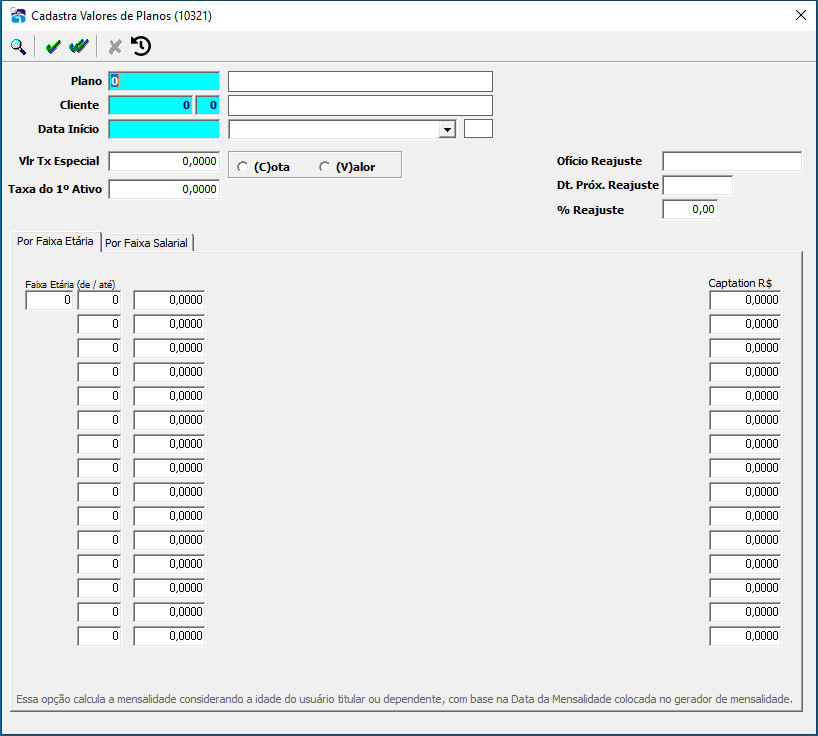Click the mensalidade explanation note text
The image size is (818, 736).
[404, 699]
